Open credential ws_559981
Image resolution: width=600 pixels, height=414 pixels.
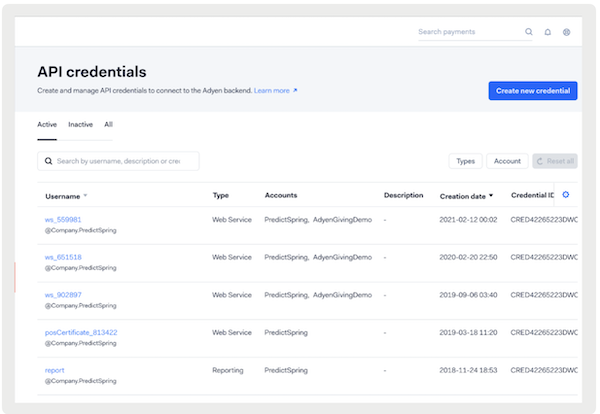pyautogui.click(x=63, y=220)
